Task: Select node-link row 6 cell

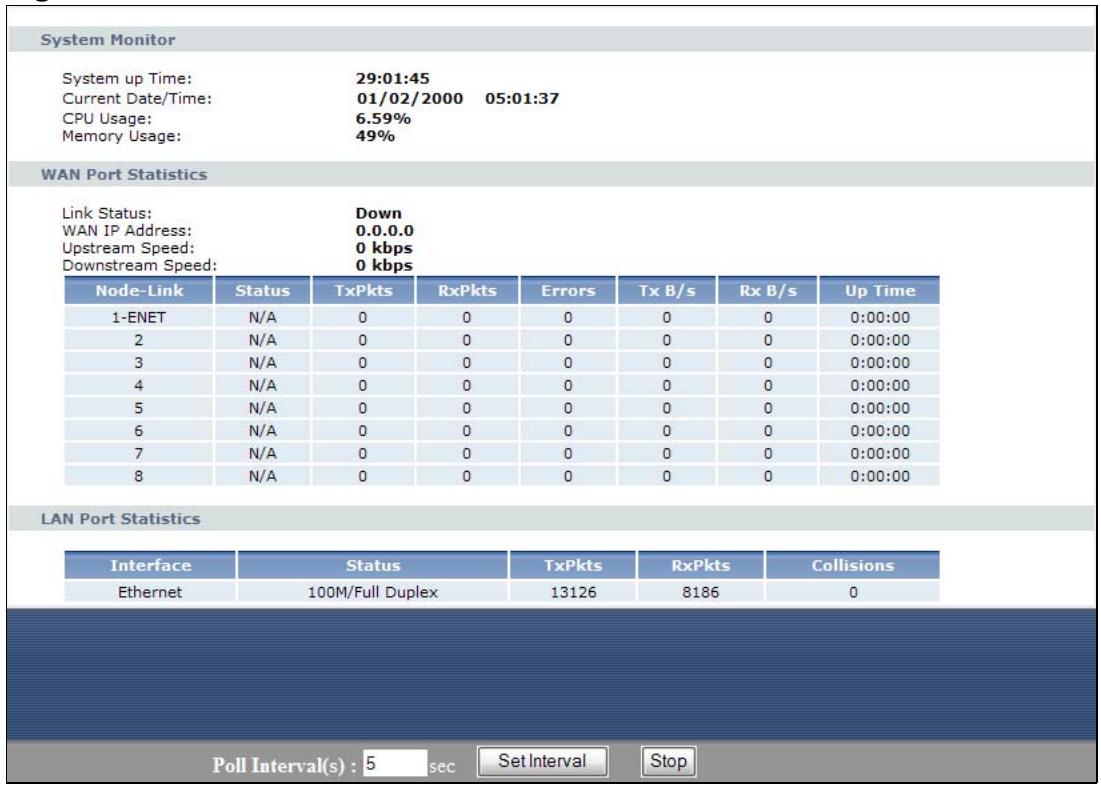Action: [x=139, y=430]
